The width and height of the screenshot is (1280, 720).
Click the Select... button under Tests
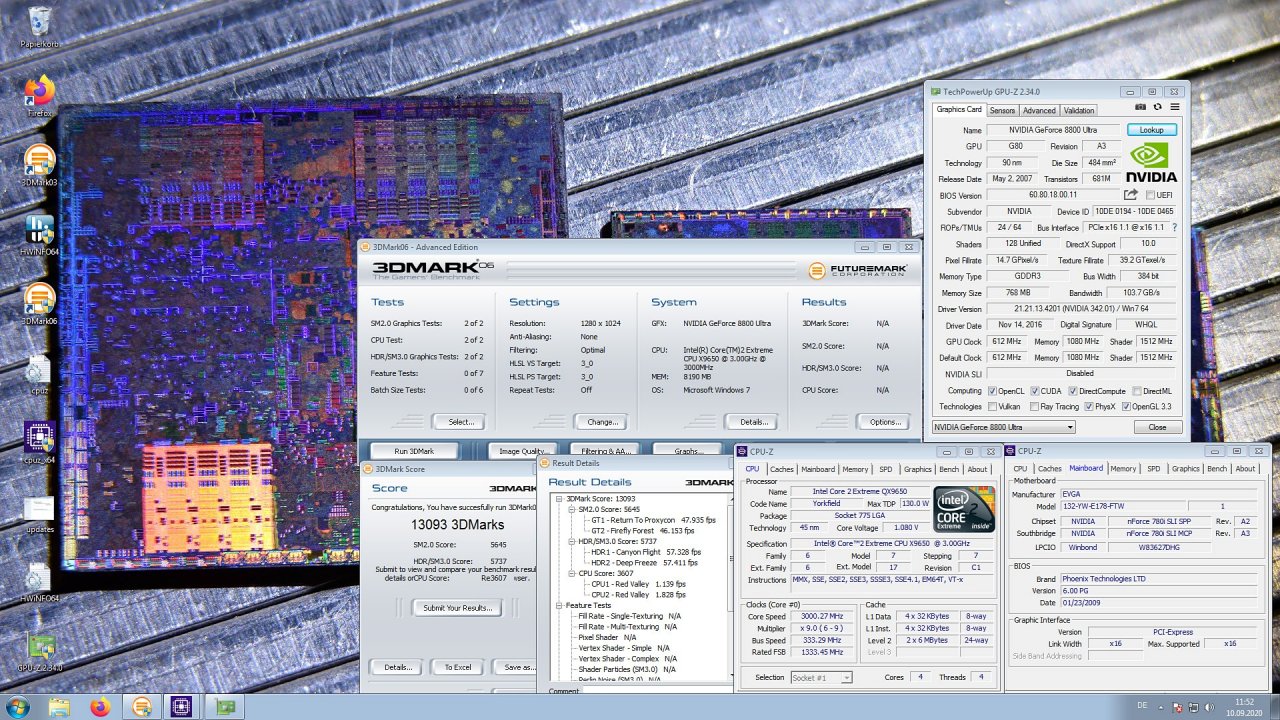(461, 422)
